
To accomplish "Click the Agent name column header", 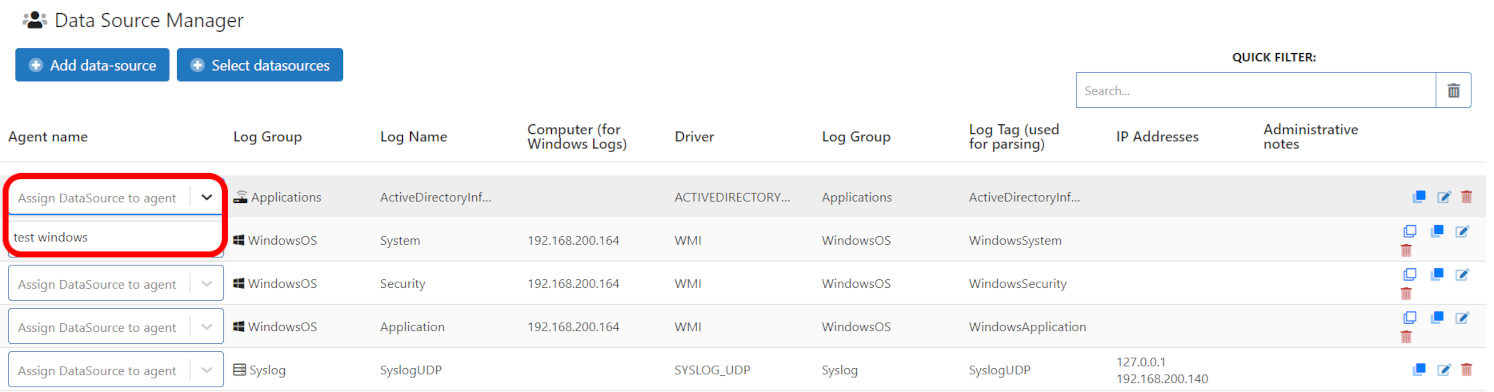I will 48,136.
